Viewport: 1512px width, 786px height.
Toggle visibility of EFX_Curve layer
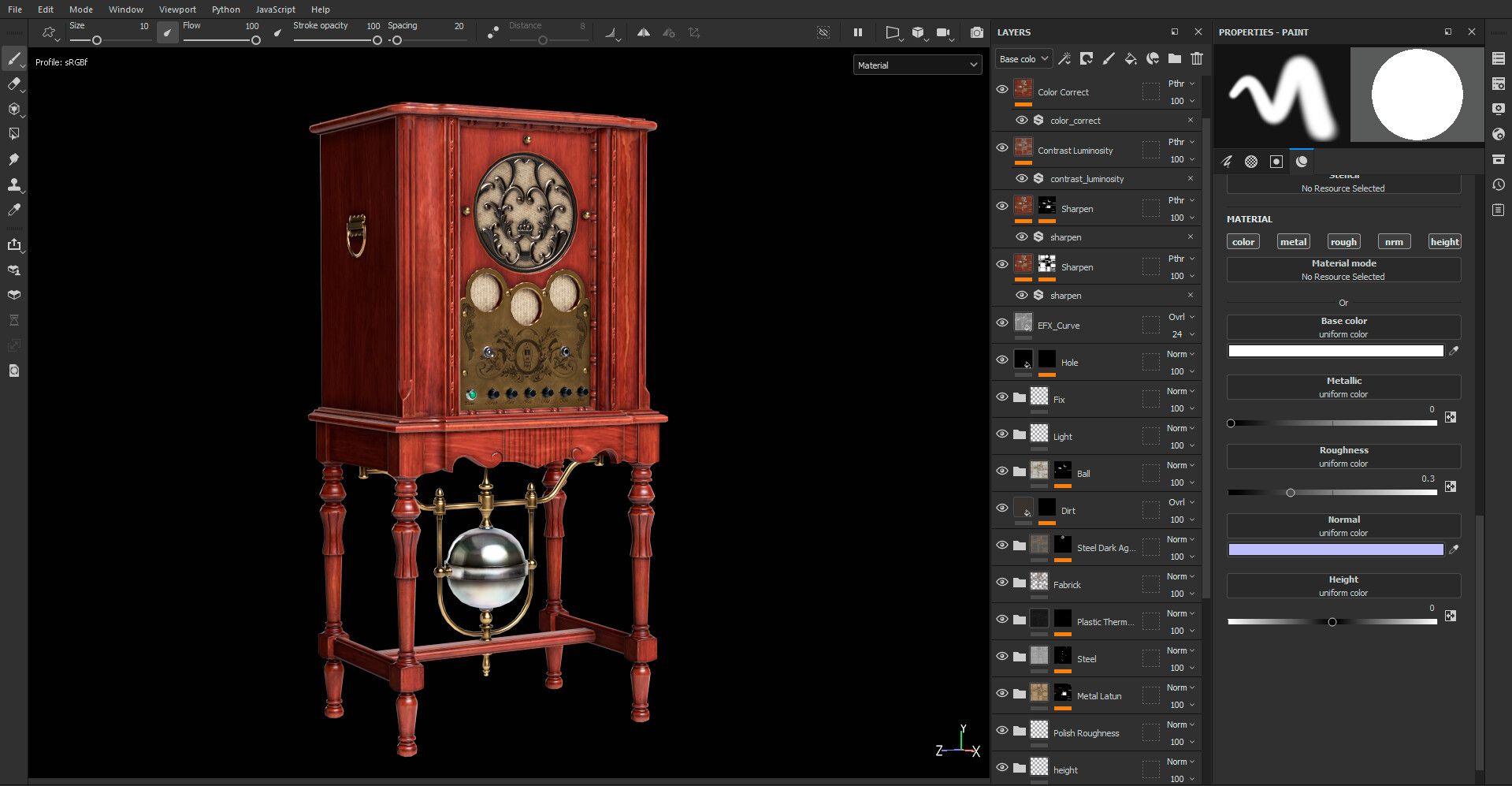[1001, 322]
